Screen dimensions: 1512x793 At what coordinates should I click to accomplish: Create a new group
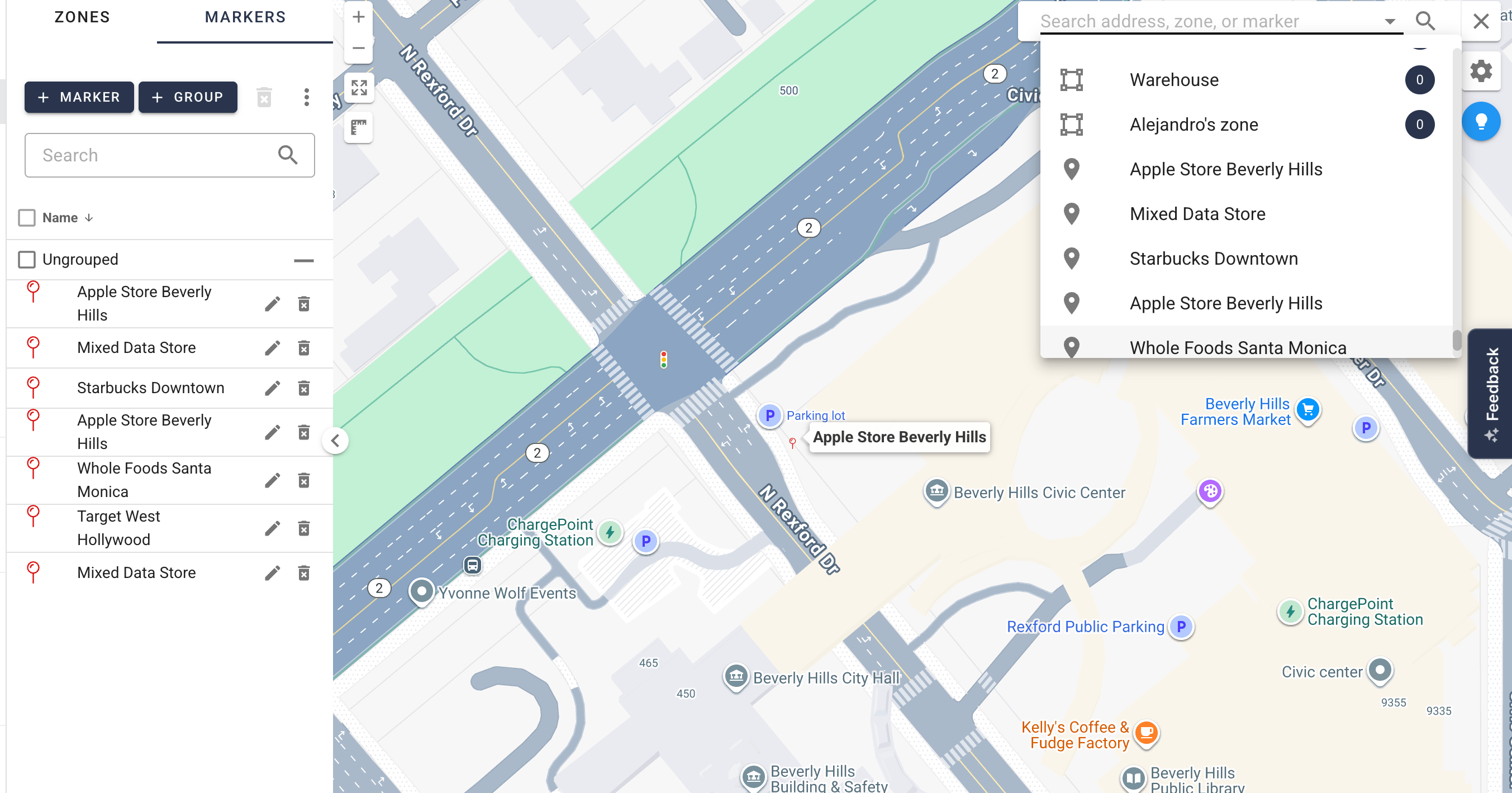pyautogui.click(x=188, y=97)
